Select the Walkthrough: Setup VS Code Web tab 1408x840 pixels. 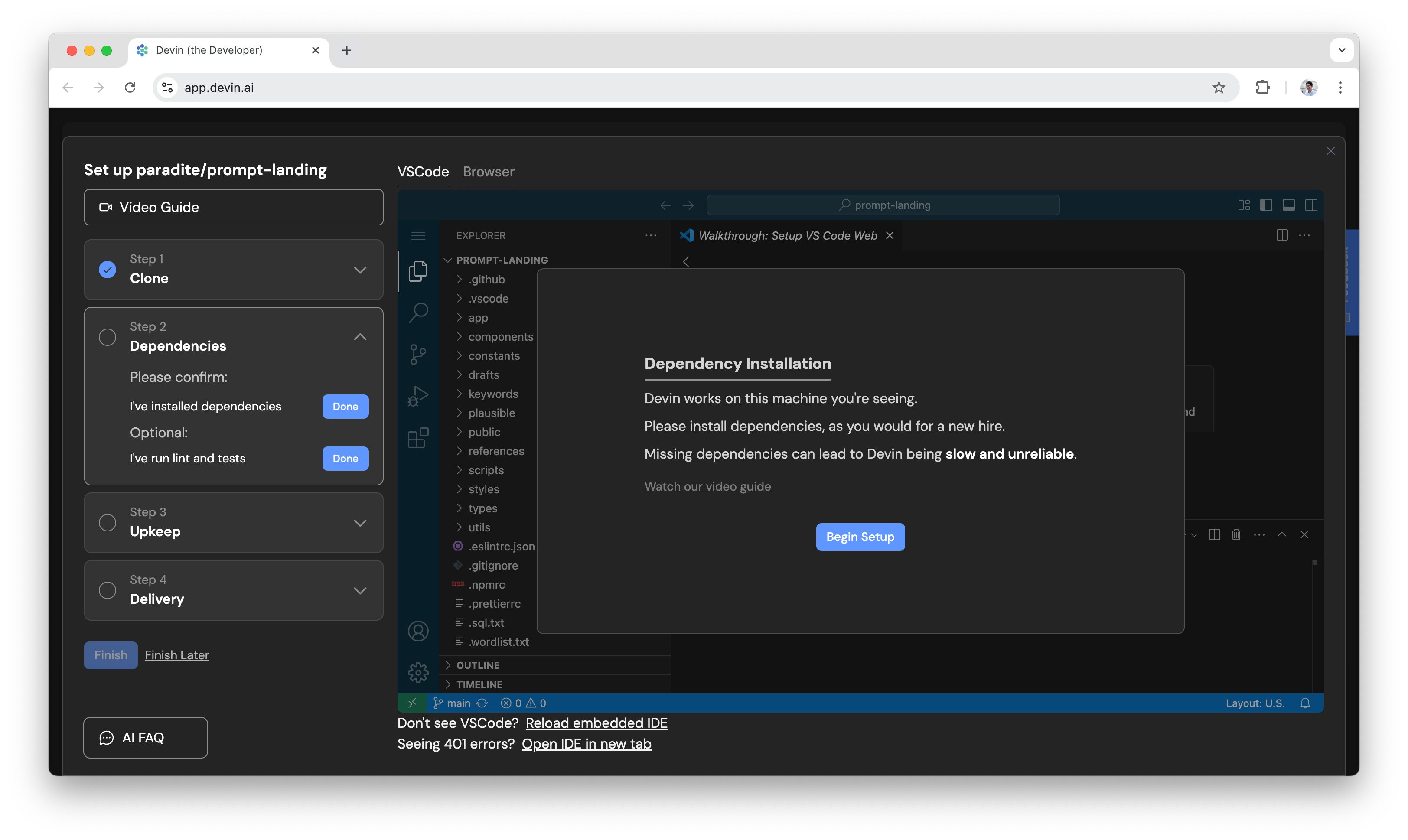[x=787, y=235]
